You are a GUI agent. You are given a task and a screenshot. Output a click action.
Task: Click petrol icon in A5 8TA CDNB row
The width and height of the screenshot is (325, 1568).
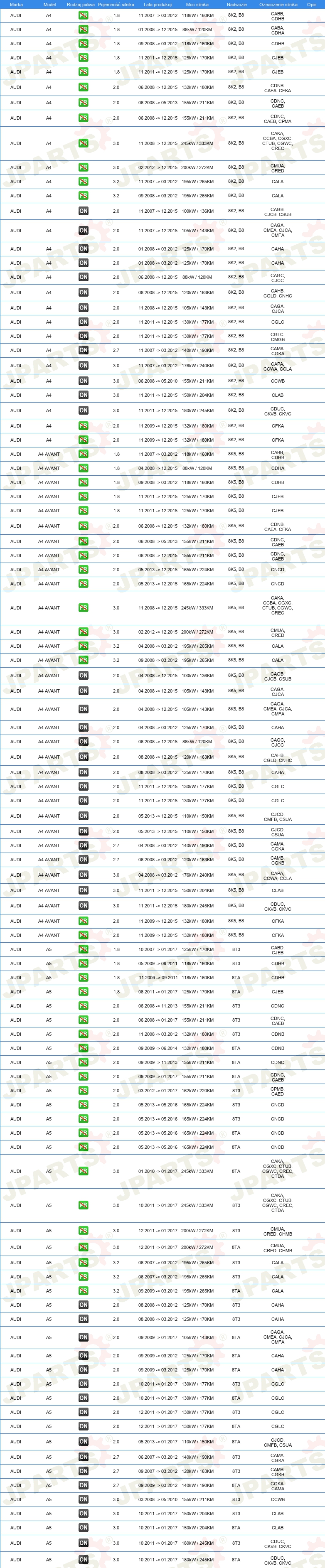[x=84, y=1048]
